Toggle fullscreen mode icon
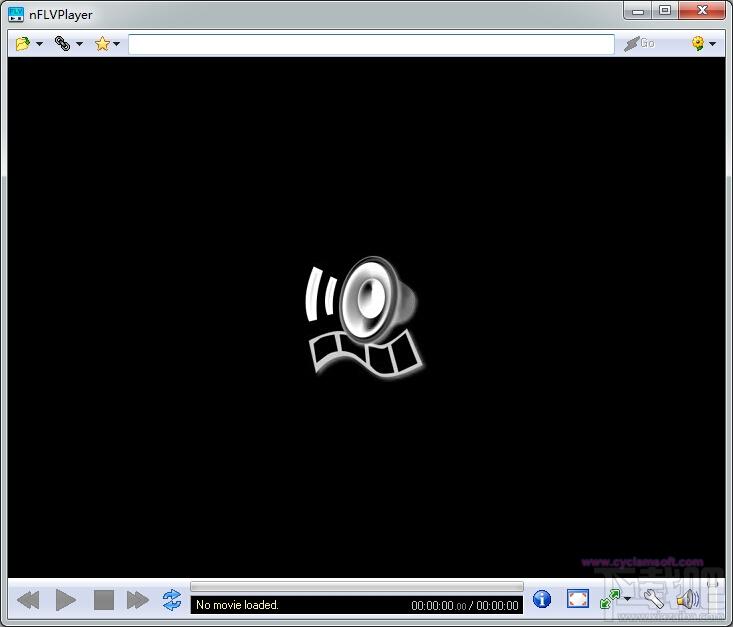Screen dimensions: 733x627 [x=578, y=599]
